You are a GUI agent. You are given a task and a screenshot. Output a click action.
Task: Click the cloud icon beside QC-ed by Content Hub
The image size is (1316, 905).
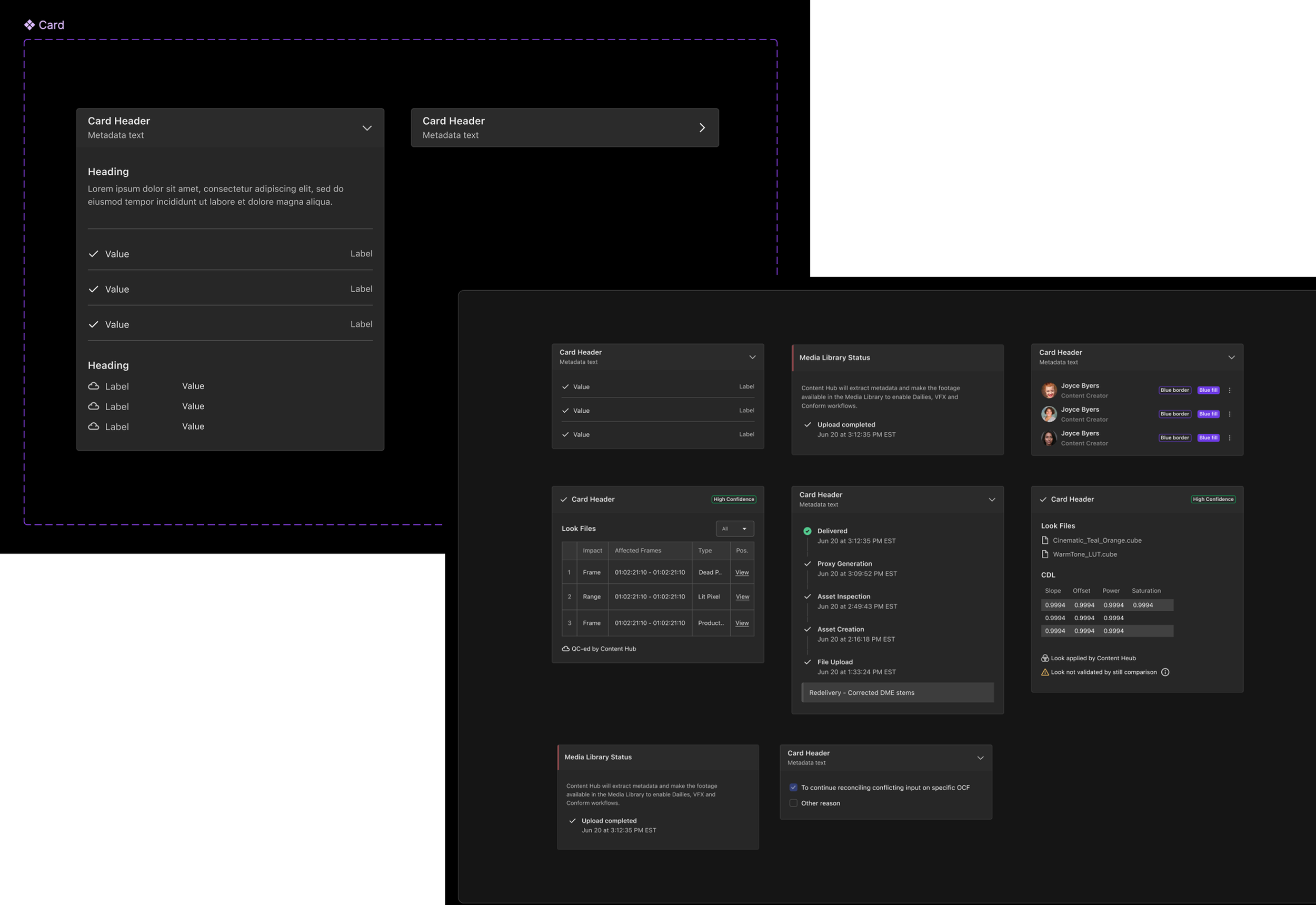[565, 649]
